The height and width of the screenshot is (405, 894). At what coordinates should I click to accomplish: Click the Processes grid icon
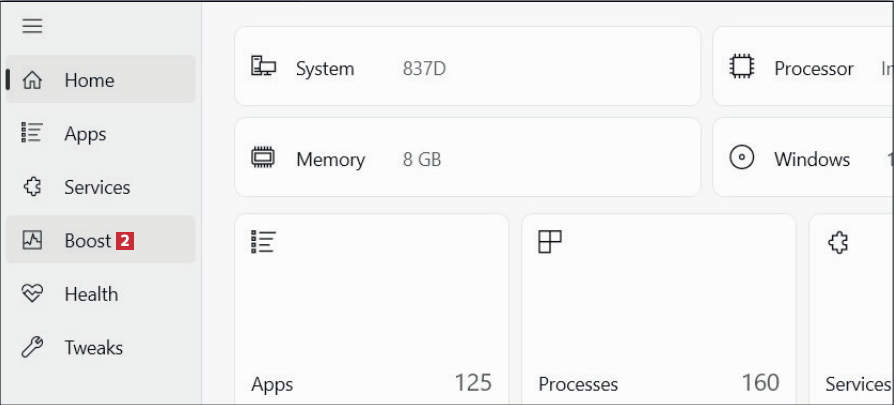pos(550,241)
